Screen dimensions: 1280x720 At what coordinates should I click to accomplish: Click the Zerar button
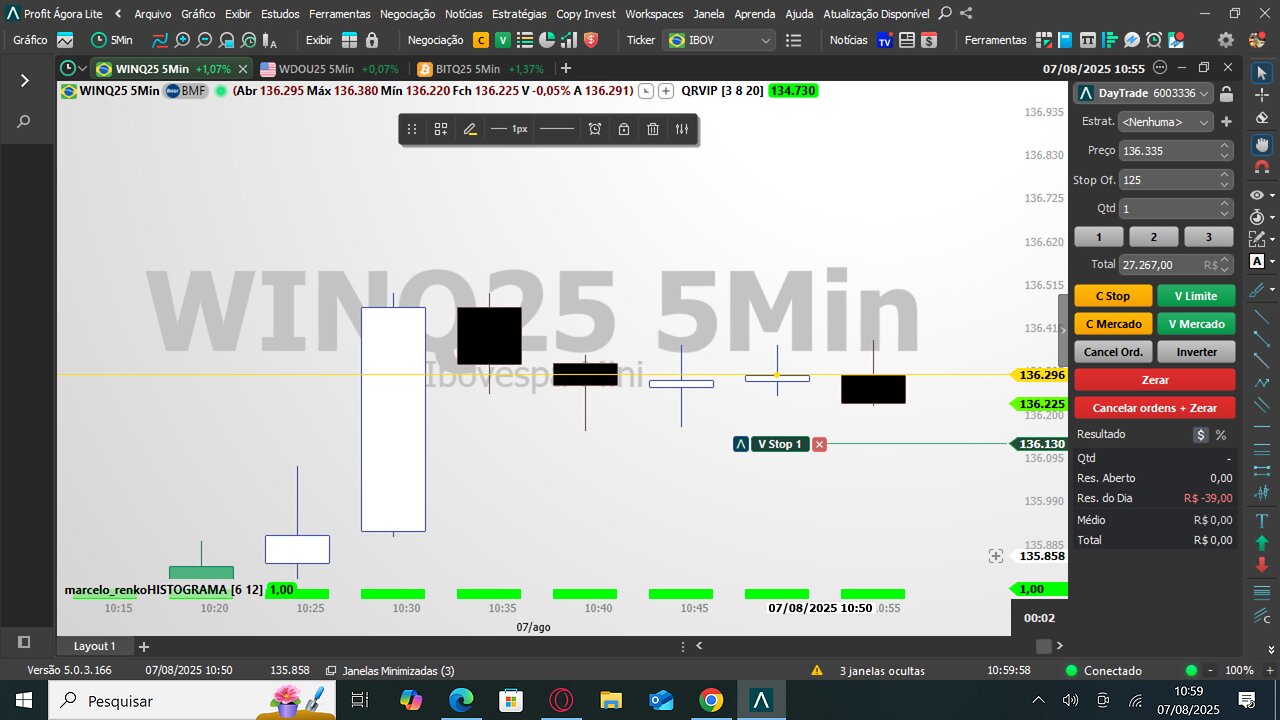point(1155,380)
